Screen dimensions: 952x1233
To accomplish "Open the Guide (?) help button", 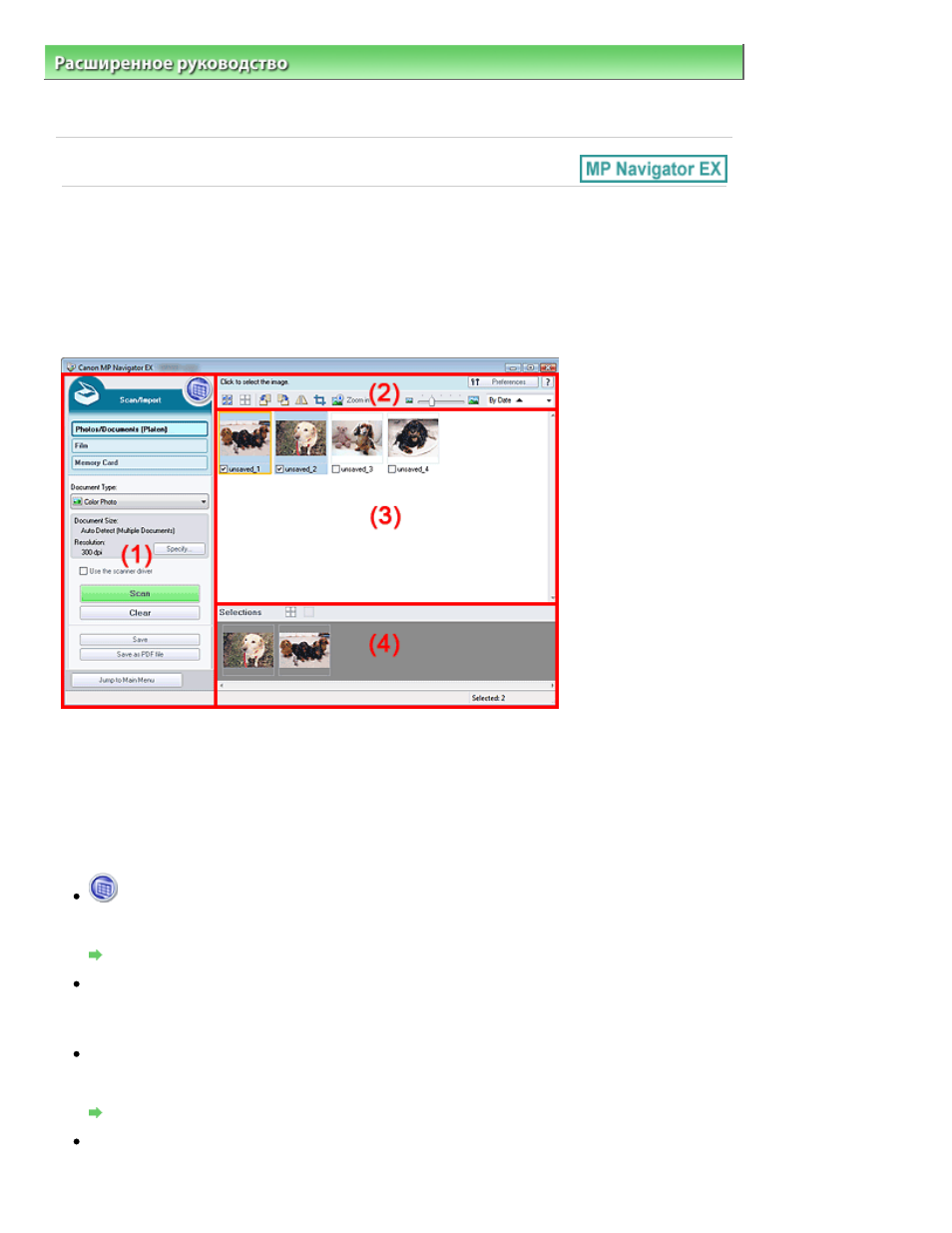I will coord(547,381).
